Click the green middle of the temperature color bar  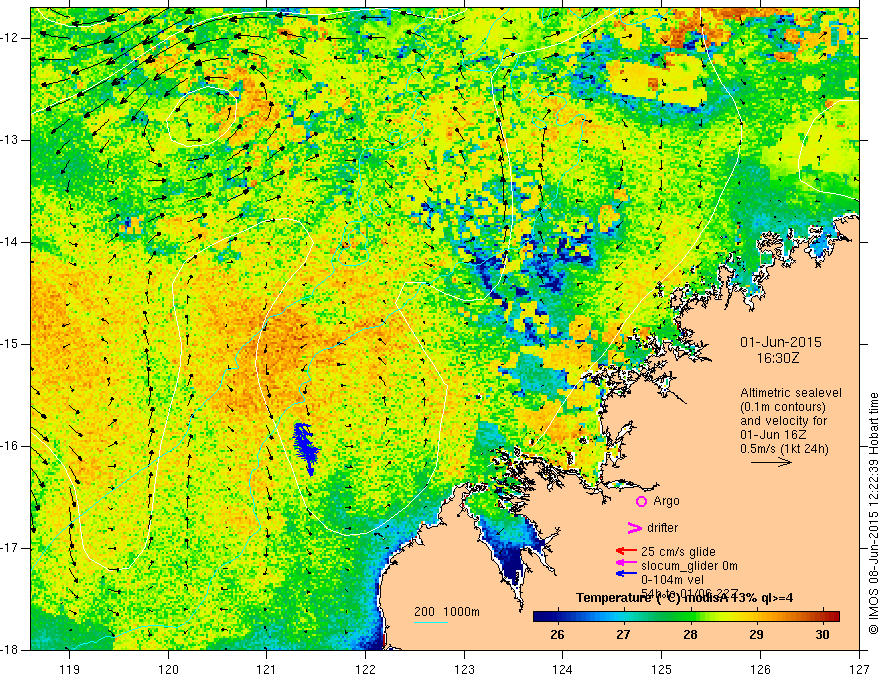click(686, 616)
